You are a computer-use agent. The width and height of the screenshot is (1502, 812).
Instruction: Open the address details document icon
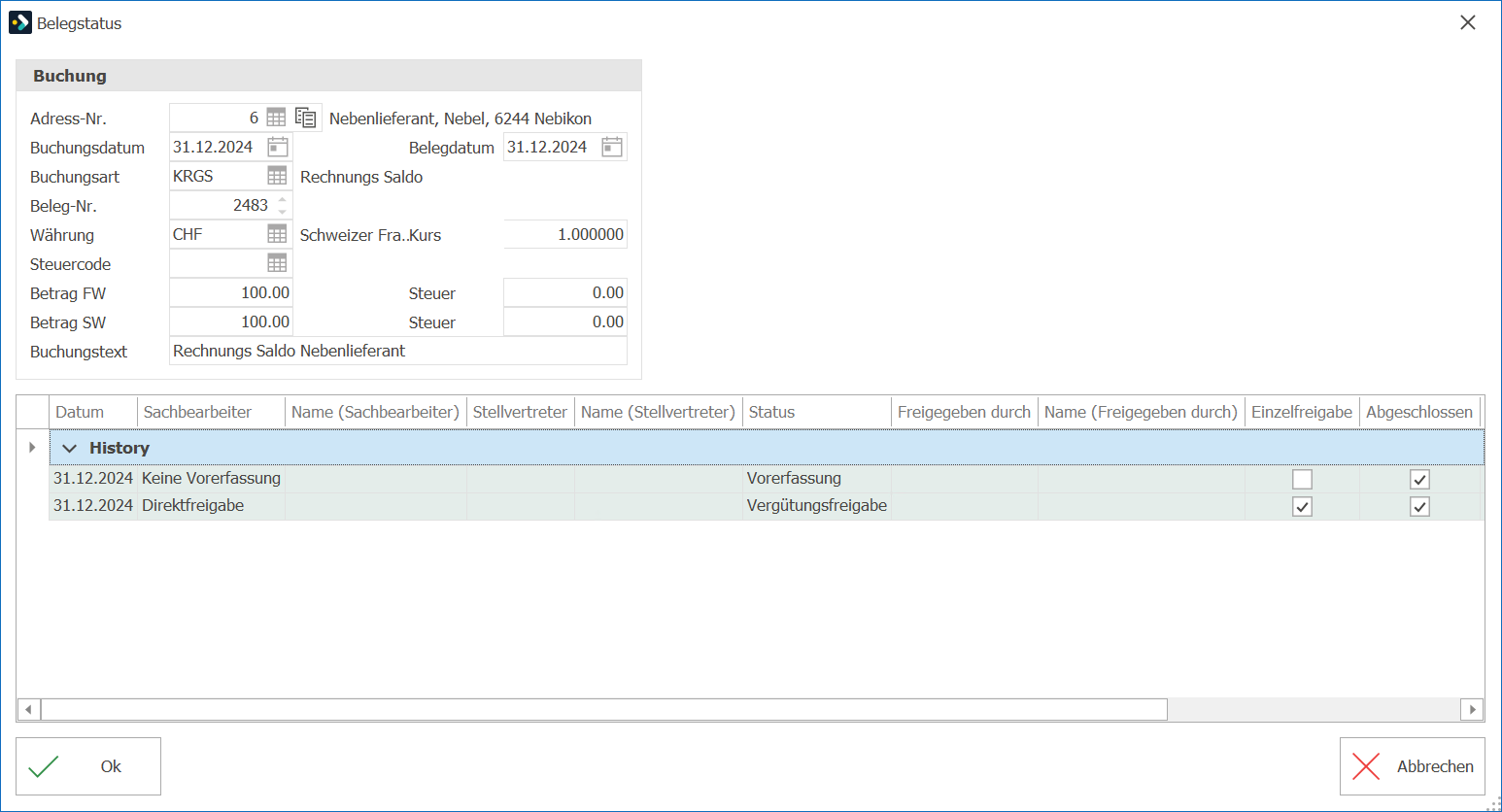[x=306, y=118]
